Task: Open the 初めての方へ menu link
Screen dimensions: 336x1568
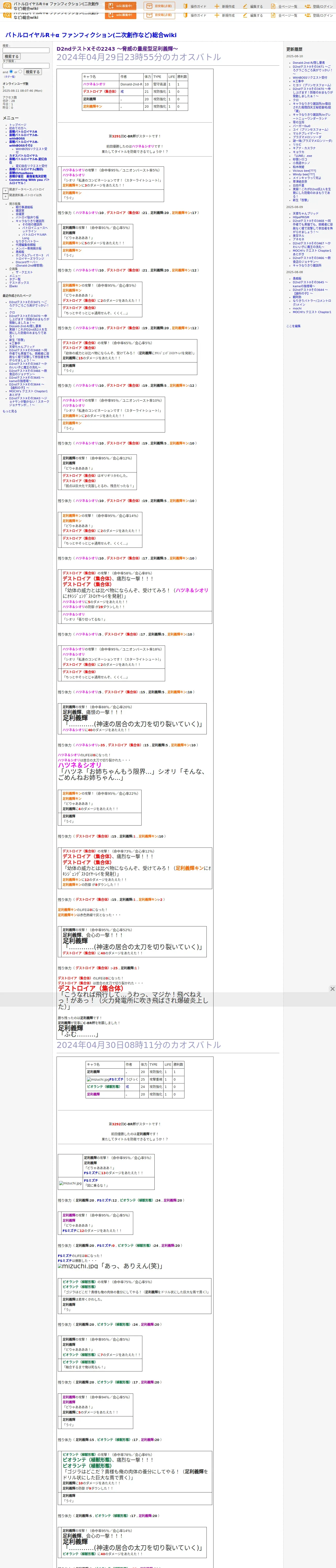Action: [x=18, y=128]
